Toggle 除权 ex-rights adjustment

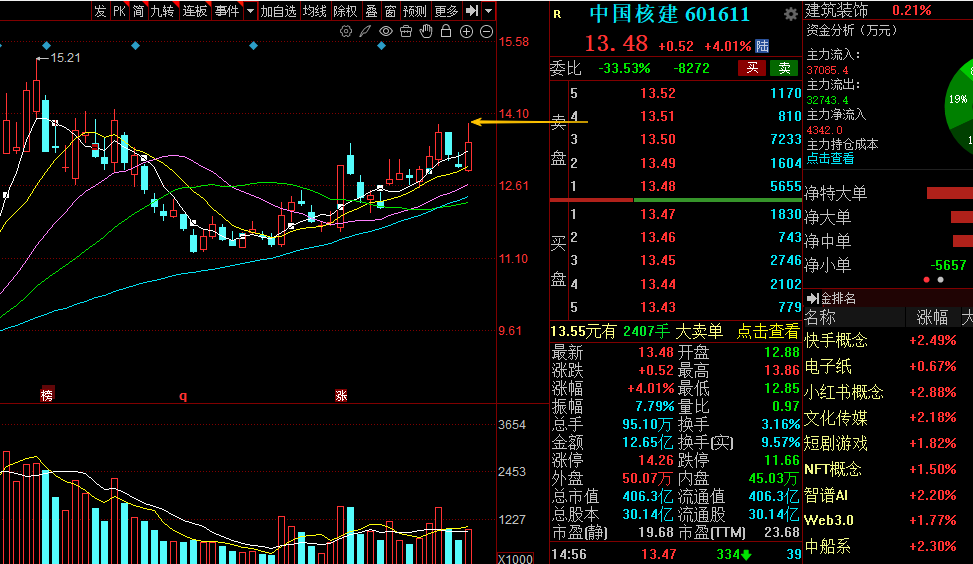pos(345,11)
